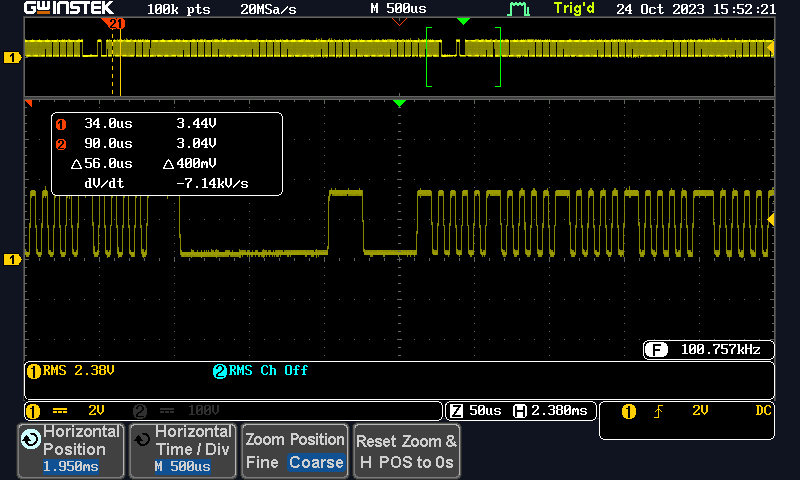Click the dV/dt -7.14kV/s readout
The height and width of the screenshot is (480, 800).
click(166, 184)
